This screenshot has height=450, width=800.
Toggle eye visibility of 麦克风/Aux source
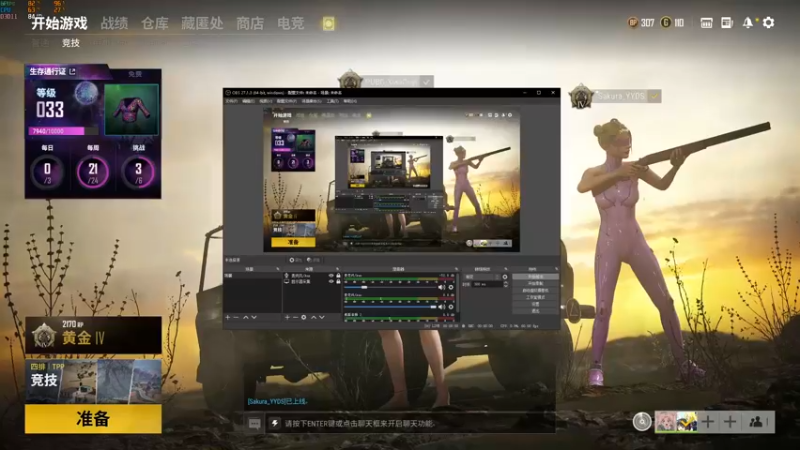(x=331, y=276)
